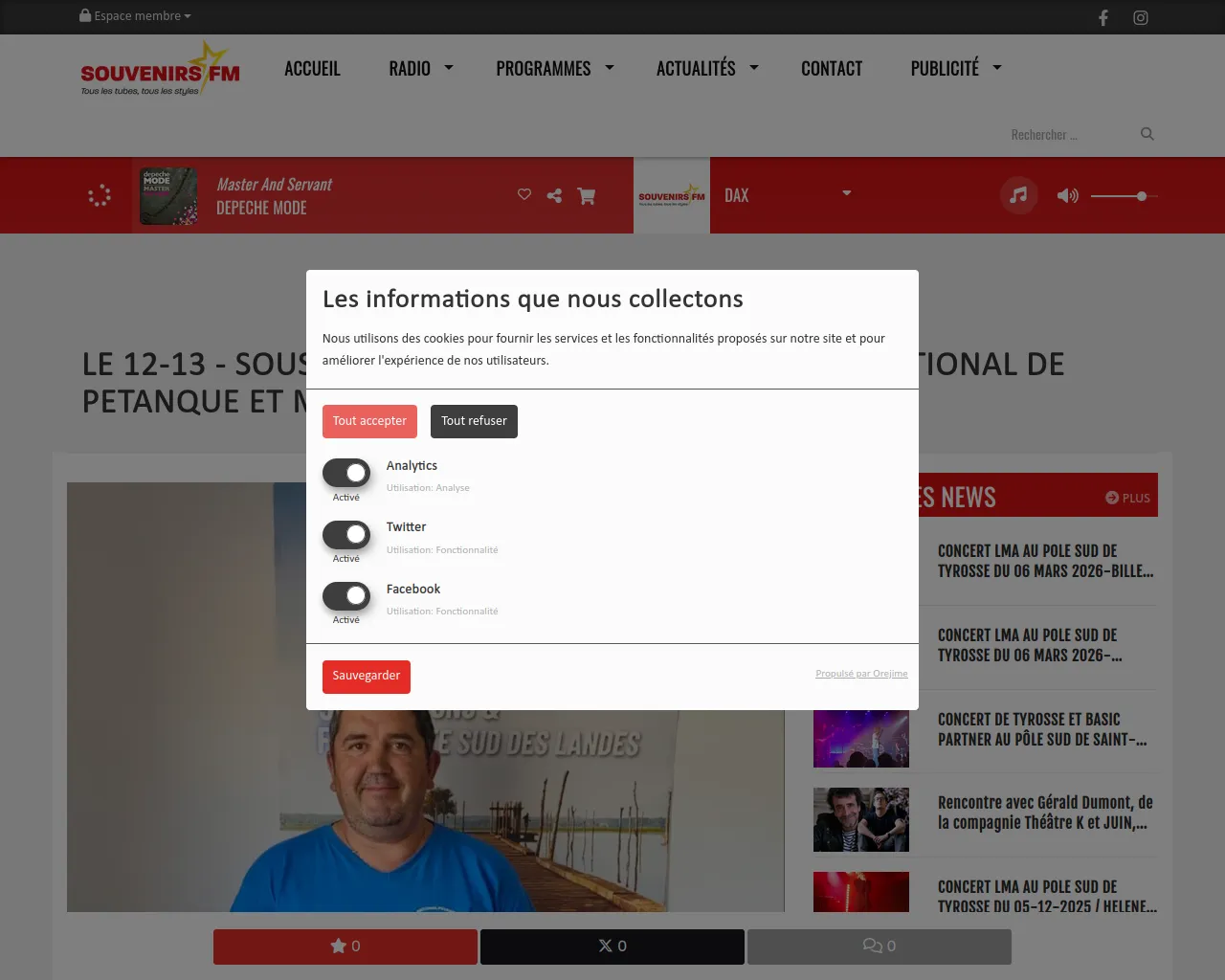Mute the radio stream volume

(1066, 195)
